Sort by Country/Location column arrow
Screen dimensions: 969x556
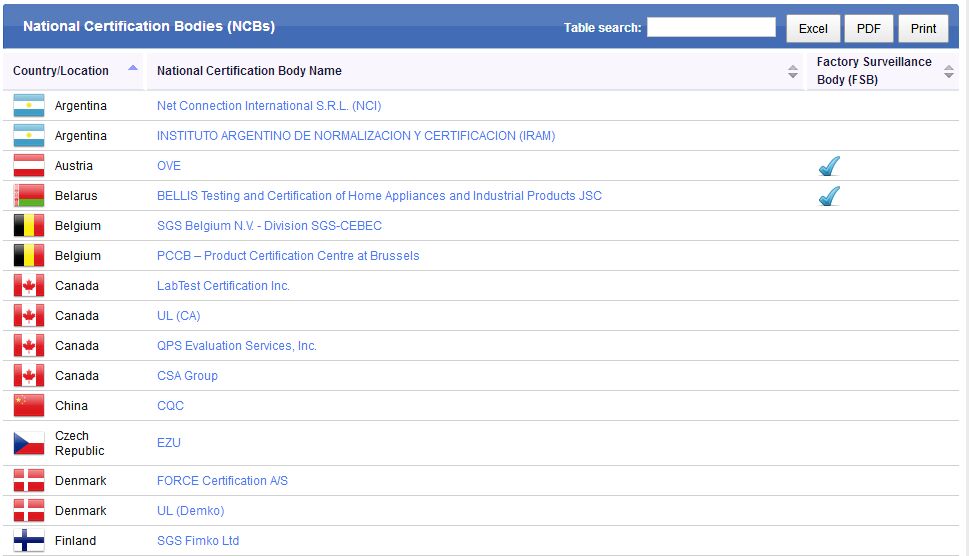(133, 70)
